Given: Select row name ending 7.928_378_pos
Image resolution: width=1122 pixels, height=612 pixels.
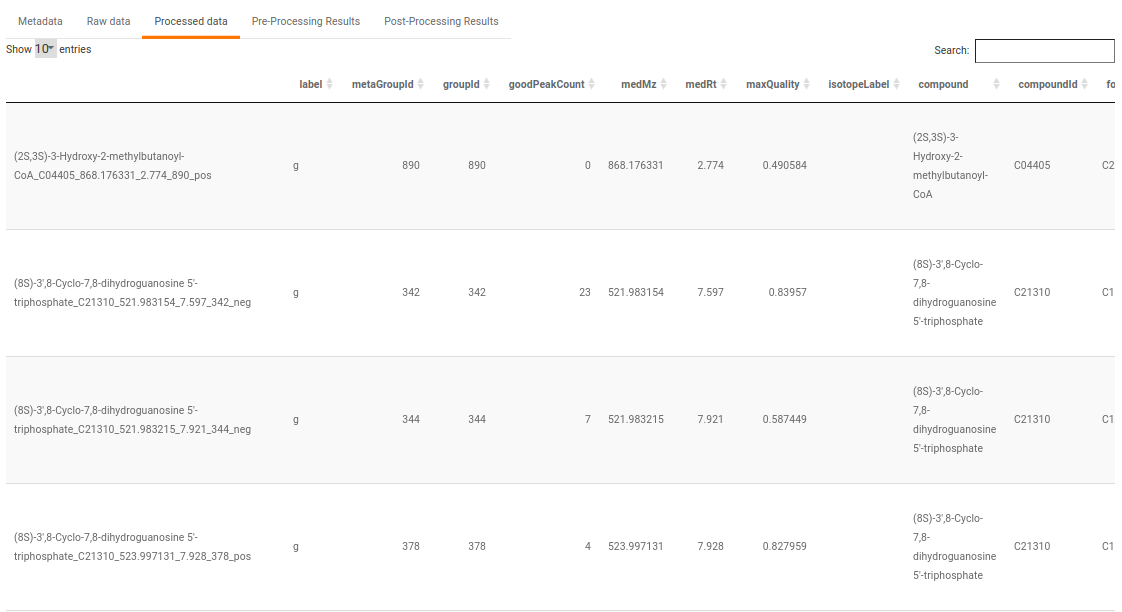Looking at the screenshot, I should (132, 546).
